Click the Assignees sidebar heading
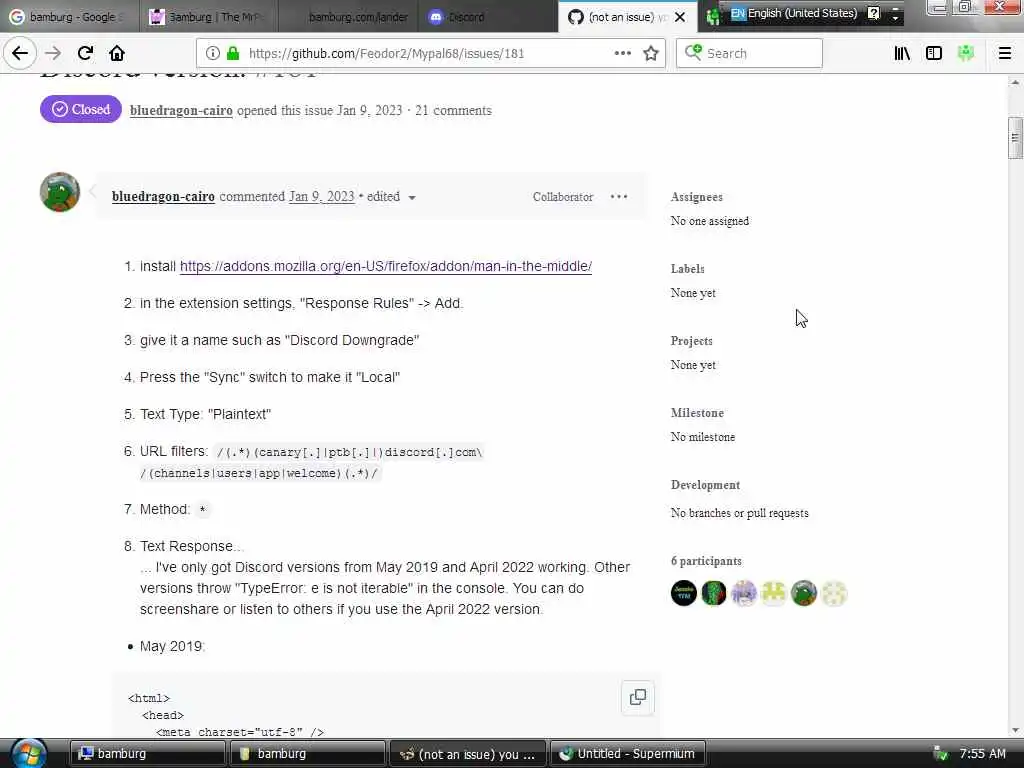The width and height of the screenshot is (1024, 768). (x=697, y=197)
